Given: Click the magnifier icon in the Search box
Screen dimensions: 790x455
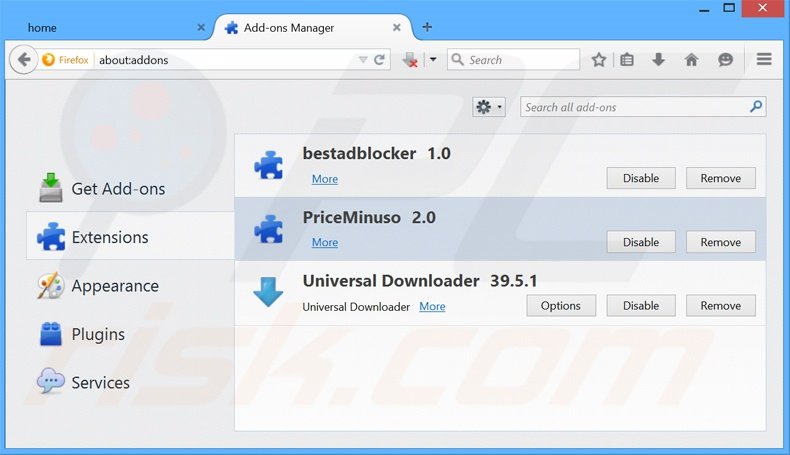Looking at the screenshot, I should [x=457, y=59].
